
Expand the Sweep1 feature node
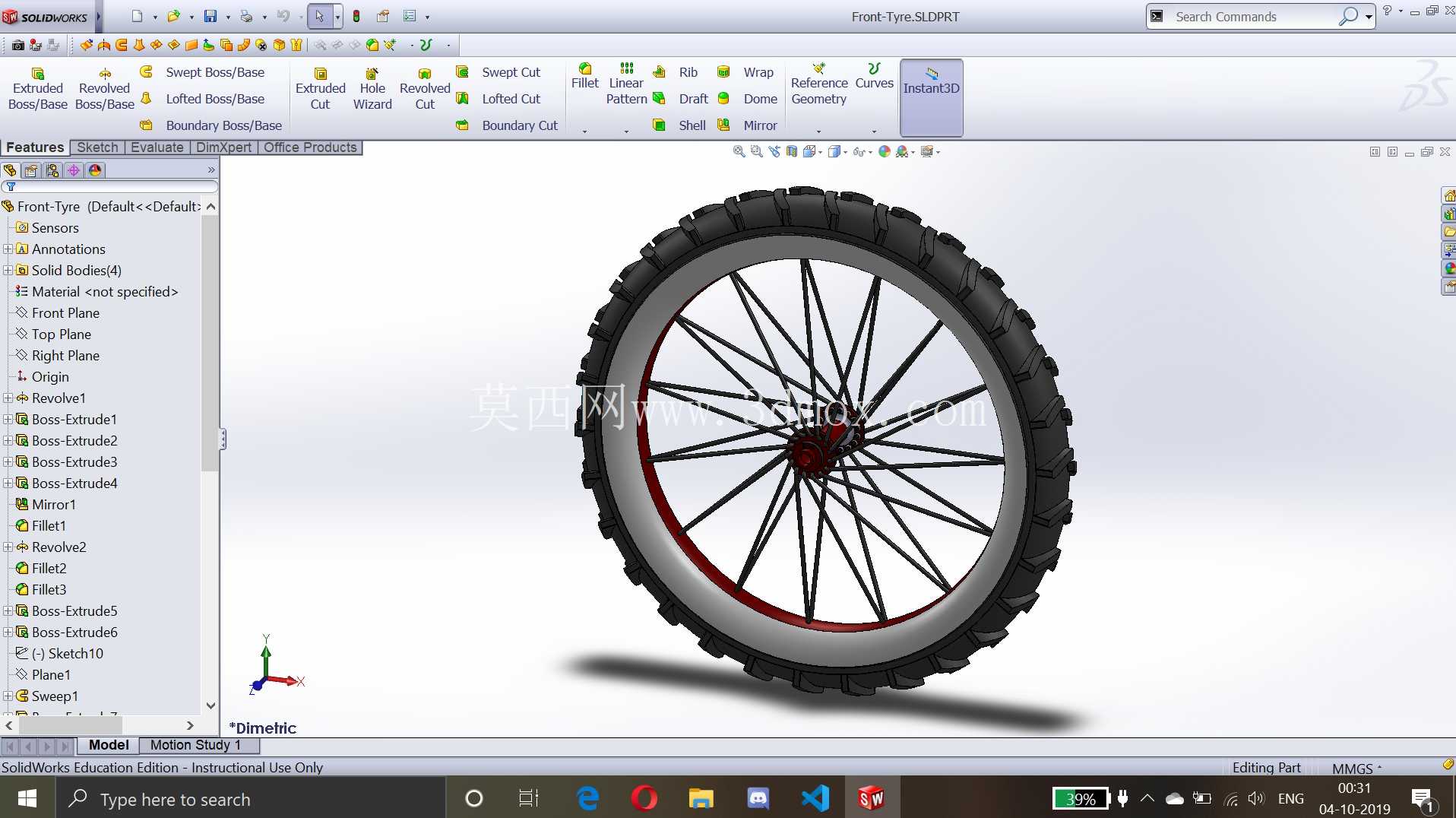8,696
